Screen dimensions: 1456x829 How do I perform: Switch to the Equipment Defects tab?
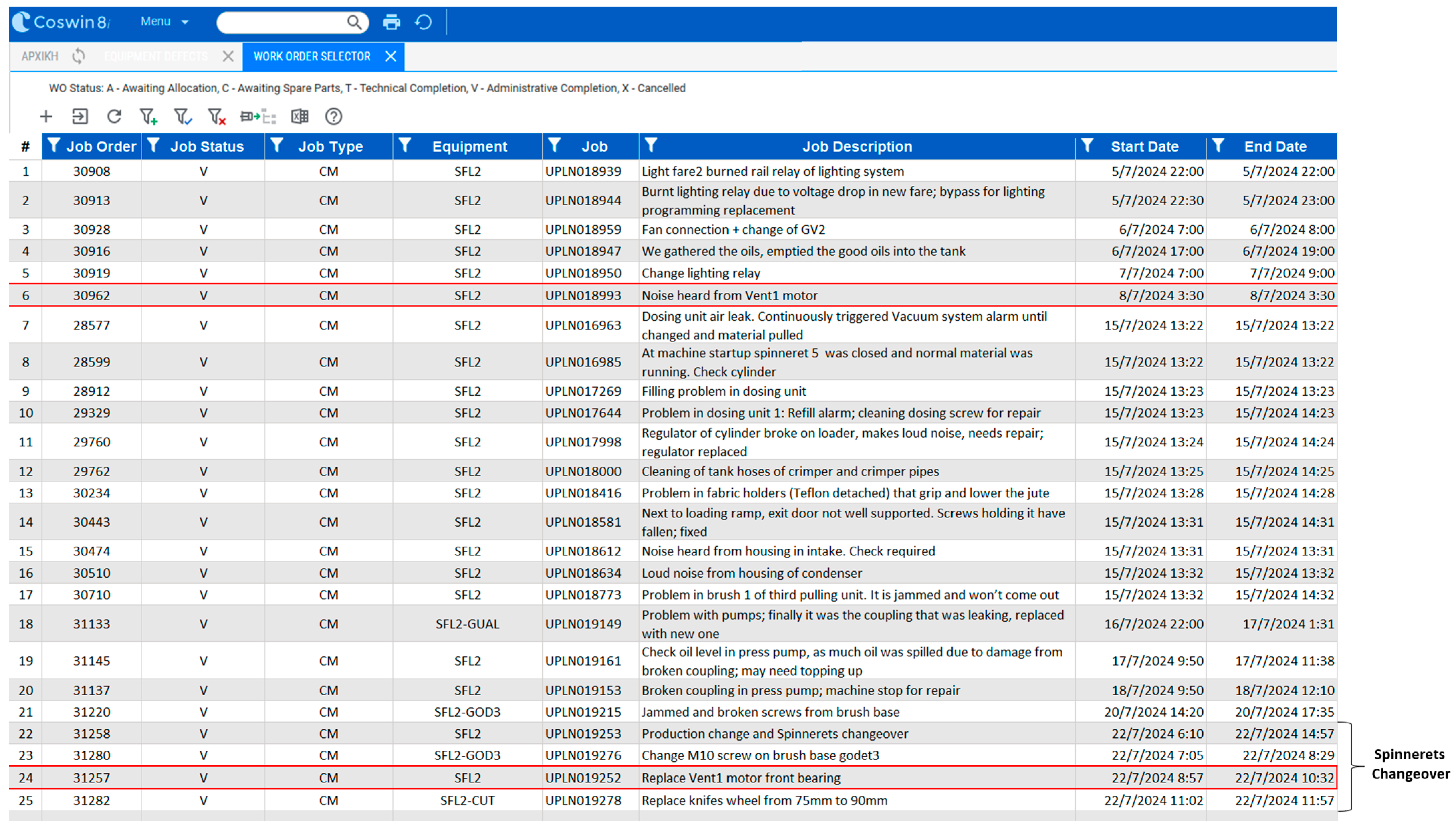pyautogui.click(x=156, y=57)
